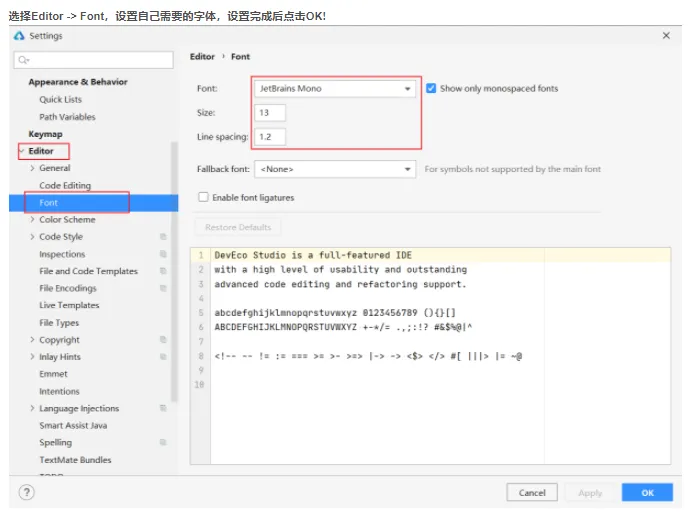
Task: Open Code Editing settings page
Action: click(x=65, y=185)
